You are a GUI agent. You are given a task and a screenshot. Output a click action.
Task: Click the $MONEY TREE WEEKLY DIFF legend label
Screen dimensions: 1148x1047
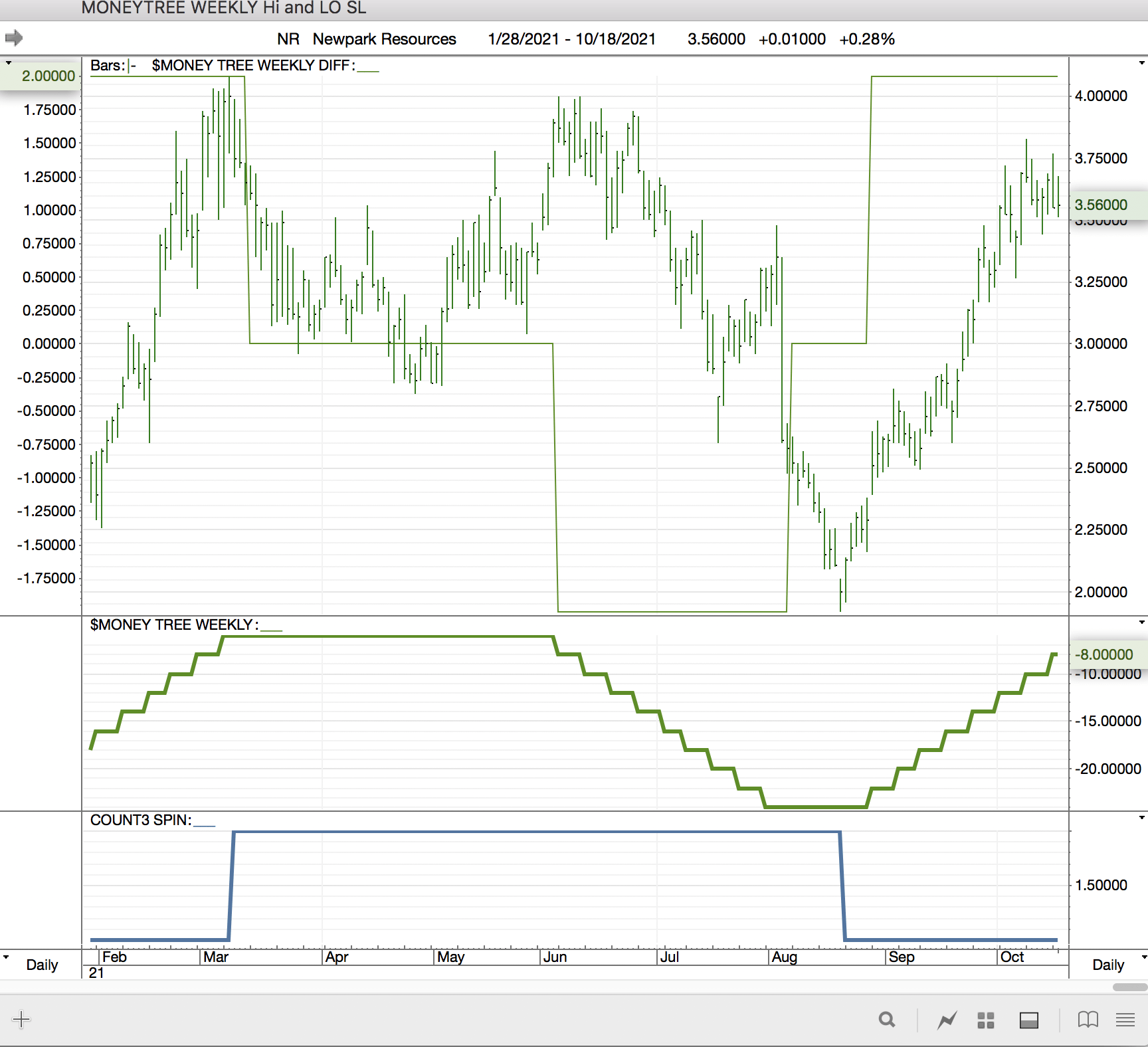[x=252, y=65]
